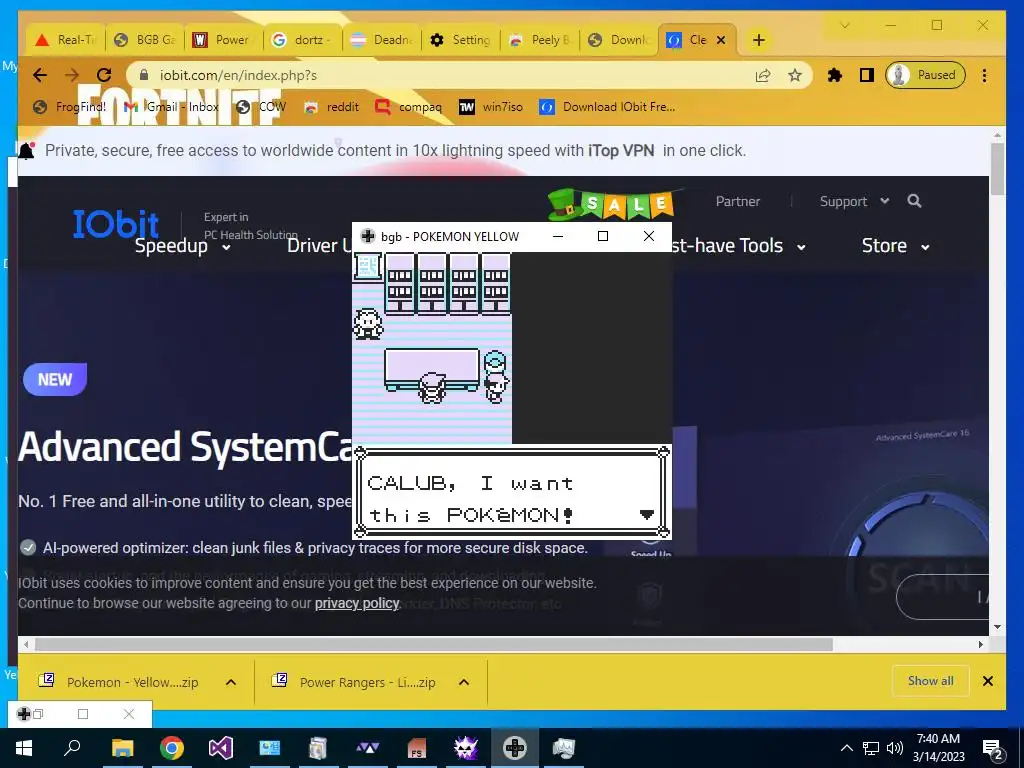Reload the IObit page

tap(103, 75)
